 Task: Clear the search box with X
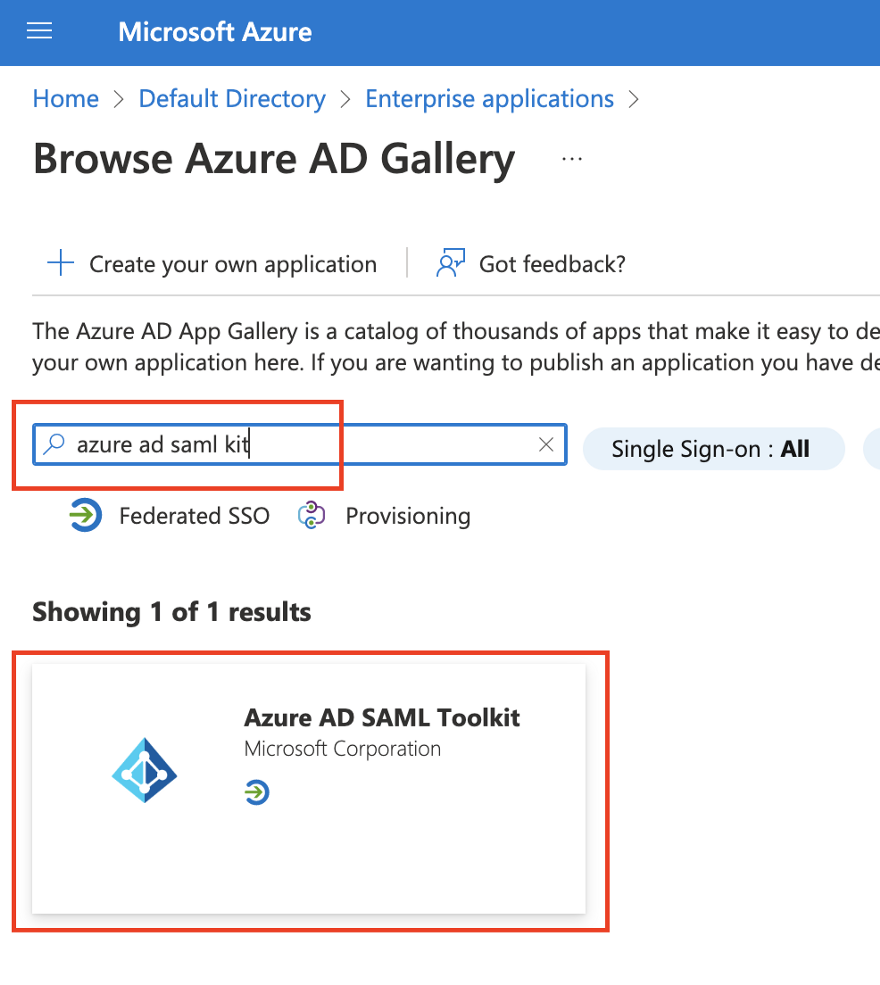pyautogui.click(x=546, y=445)
